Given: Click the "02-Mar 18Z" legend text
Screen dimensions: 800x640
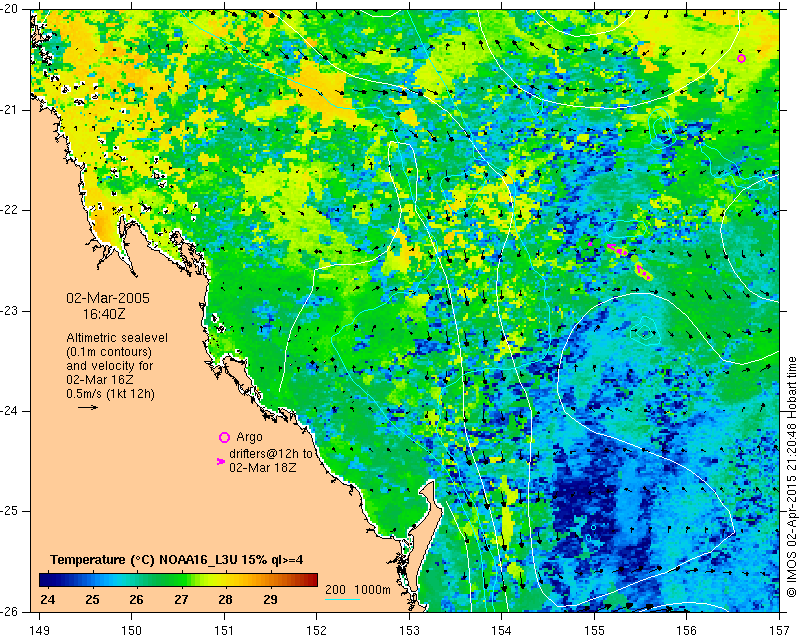Looking at the screenshot, I should pyautogui.click(x=263, y=467).
